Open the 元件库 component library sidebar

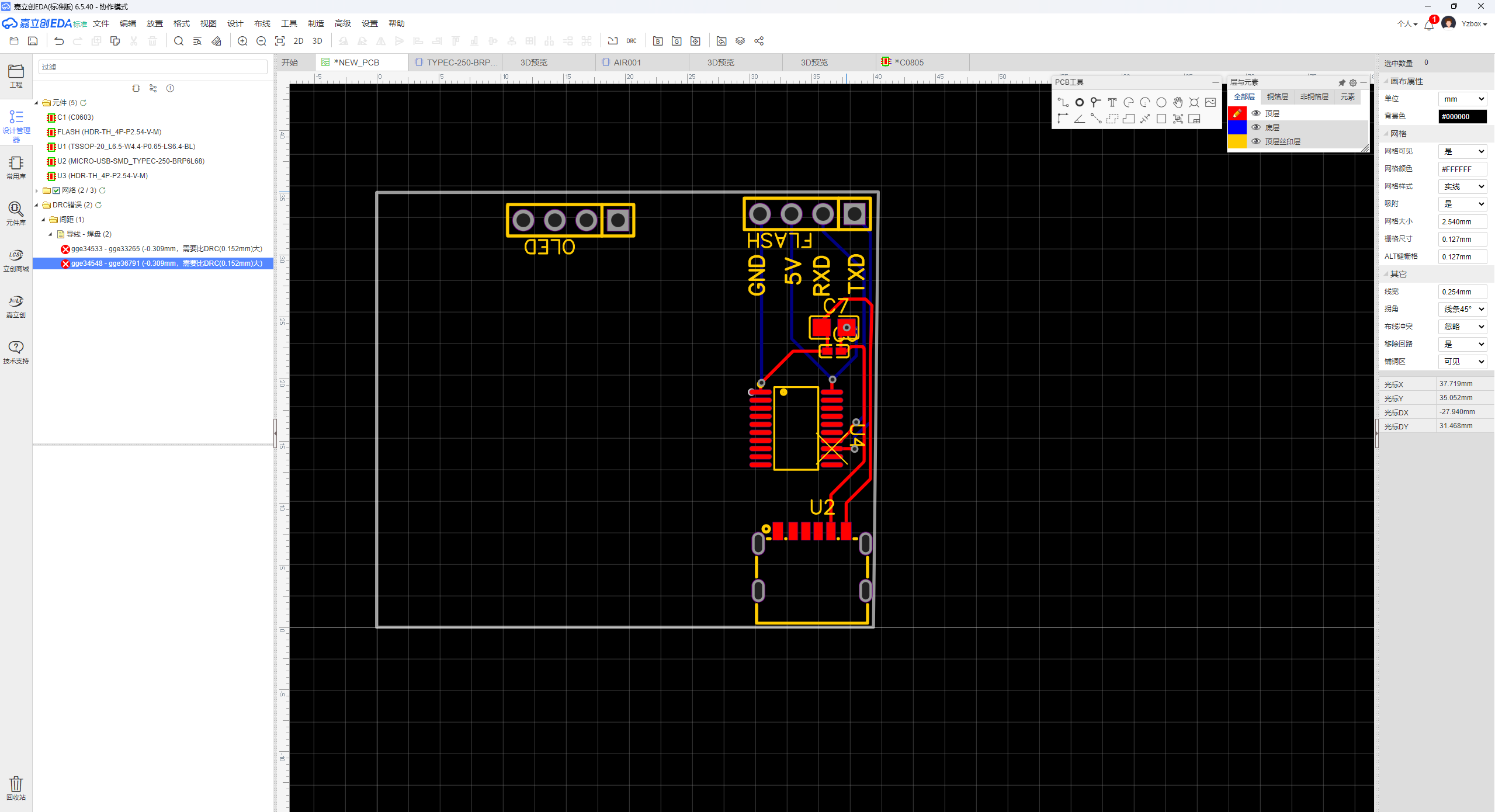pyautogui.click(x=16, y=213)
